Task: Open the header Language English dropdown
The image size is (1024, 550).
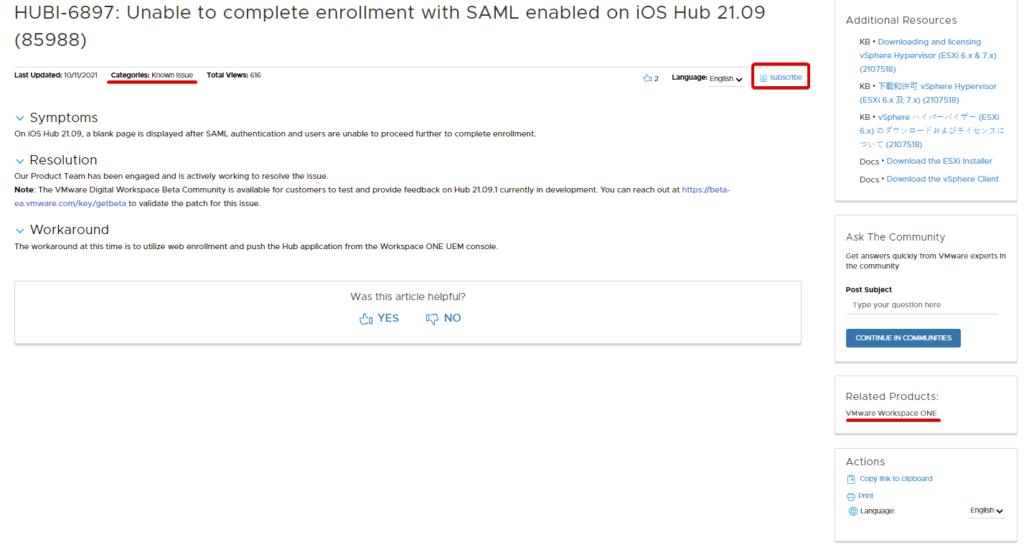Action: (x=726, y=79)
